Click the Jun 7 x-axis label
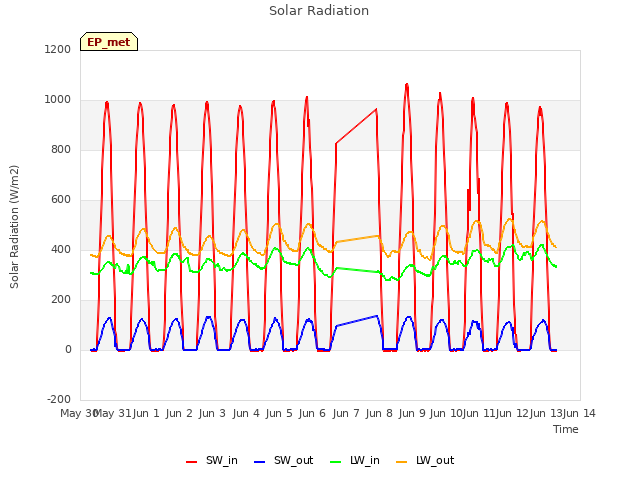This screenshot has width=640, height=480. click(346, 413)
